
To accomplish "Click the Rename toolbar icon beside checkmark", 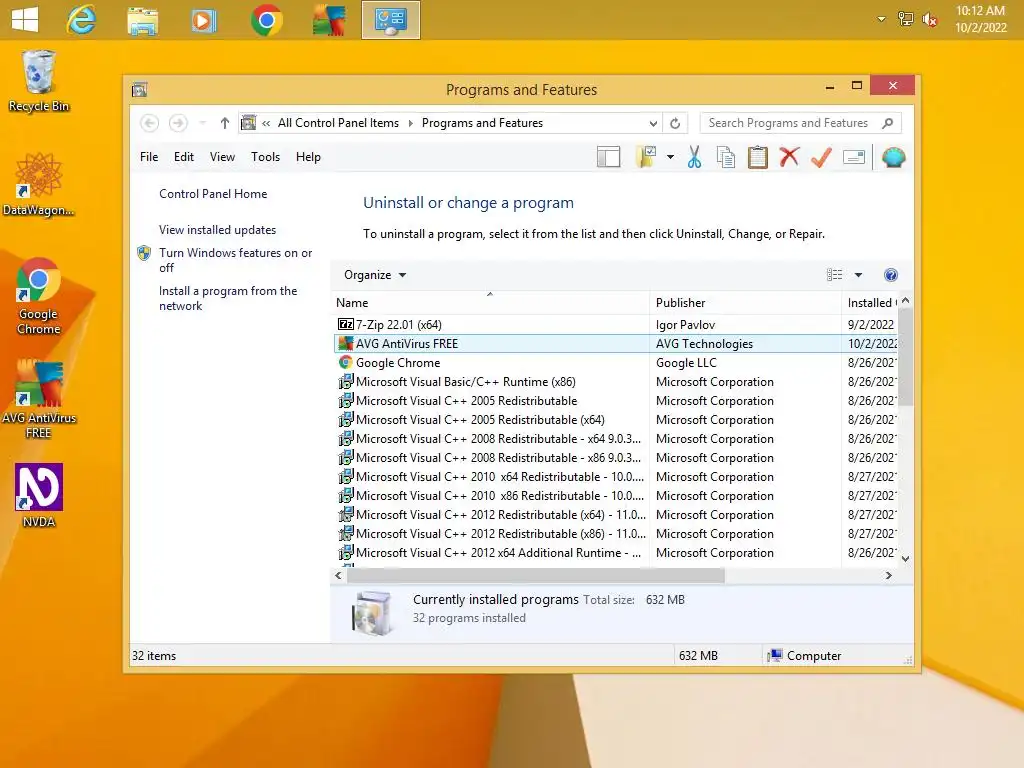I will tap(854, 157).
